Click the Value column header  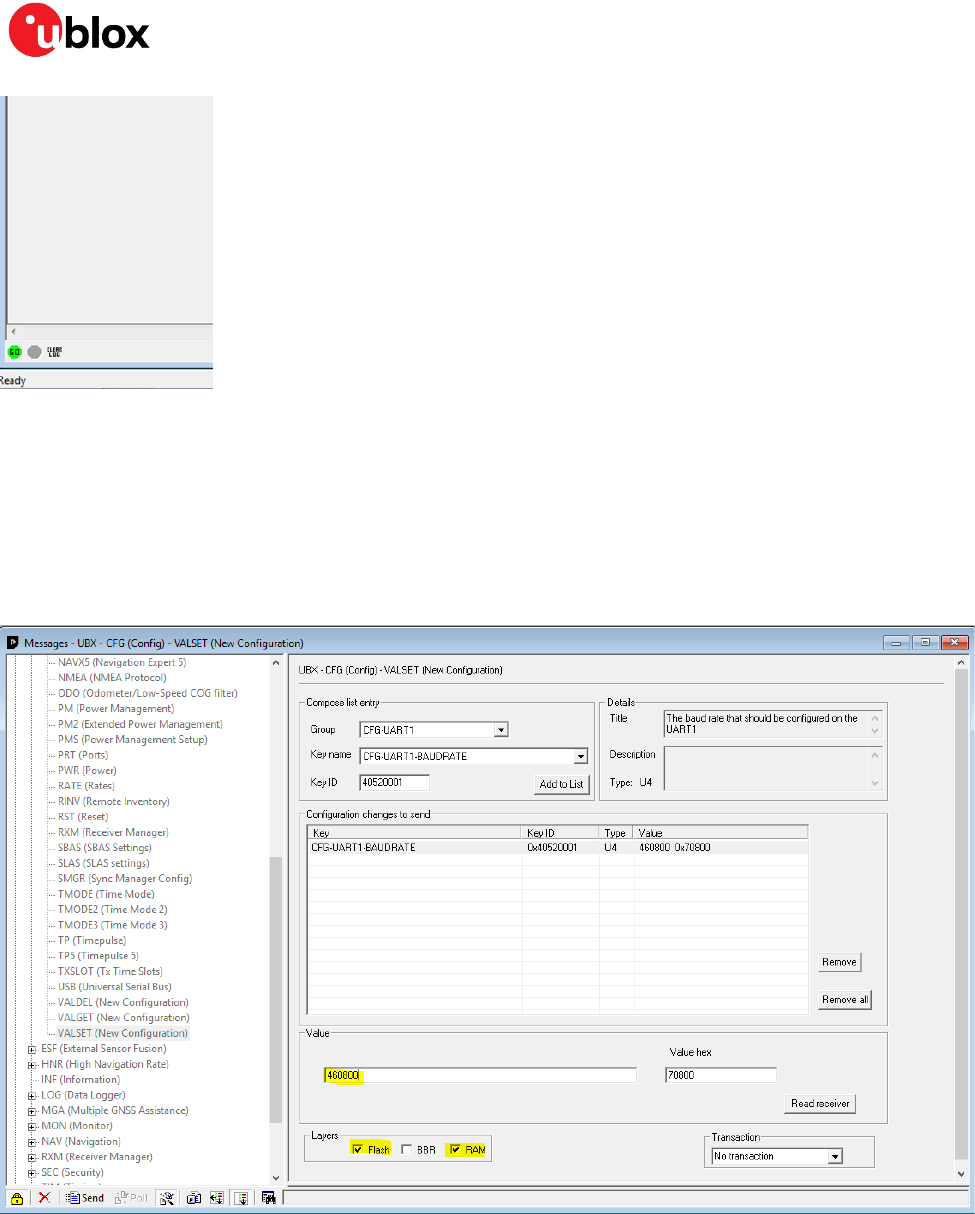point(720,832)
